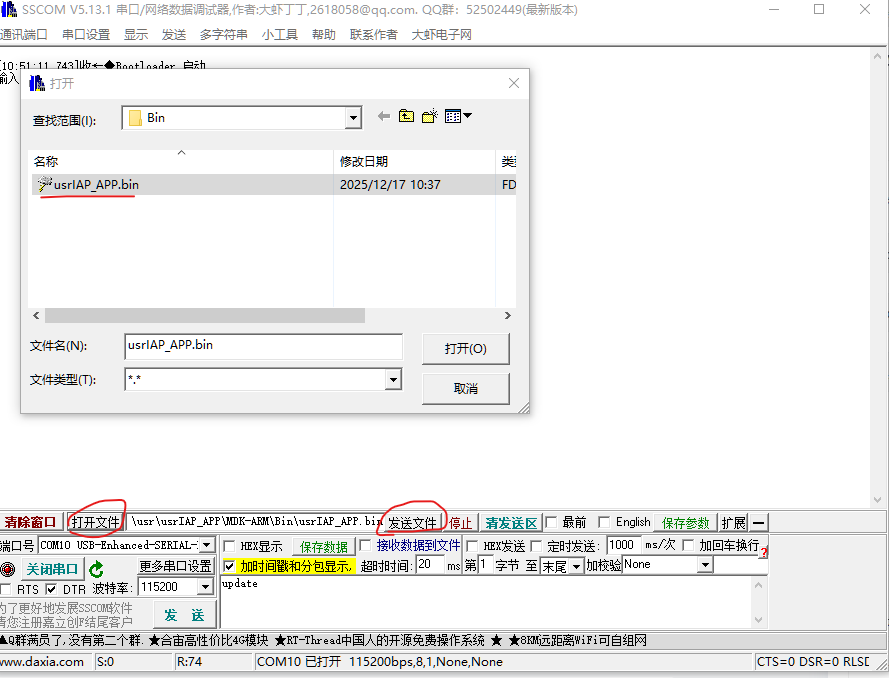The image size is (889, 678).
Task: Open the COM10 port number dropdown
Action: [207, 545]
